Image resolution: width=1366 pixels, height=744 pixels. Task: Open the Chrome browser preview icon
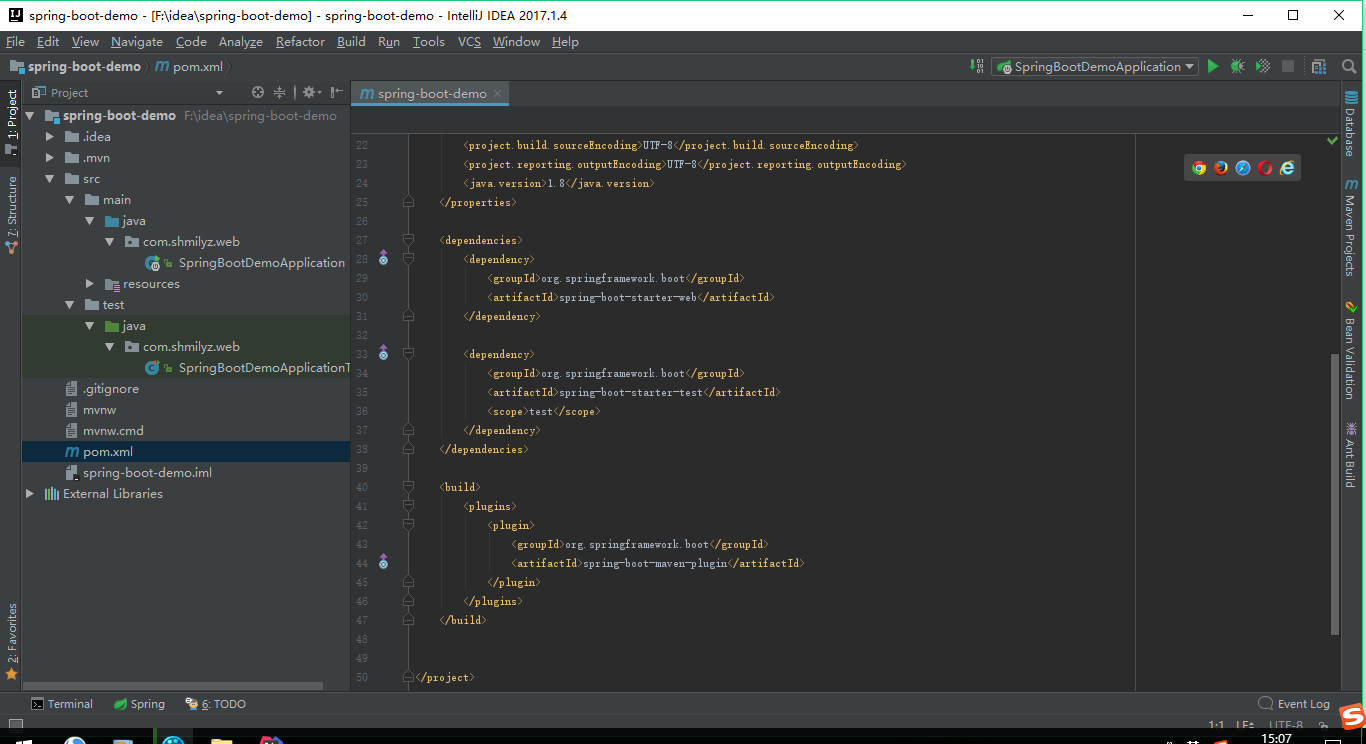pyautogui.click(x=1199, y=168)
